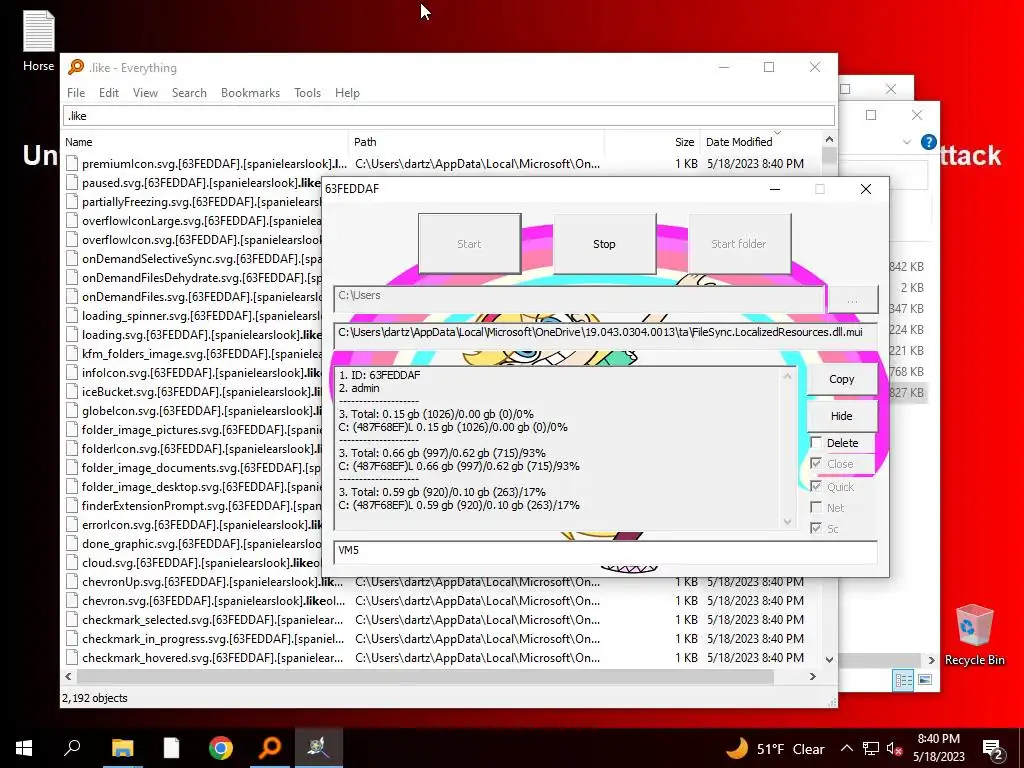Click the Everything window title icon
This screenshot has height=768, width=1024.
[76, 67]
